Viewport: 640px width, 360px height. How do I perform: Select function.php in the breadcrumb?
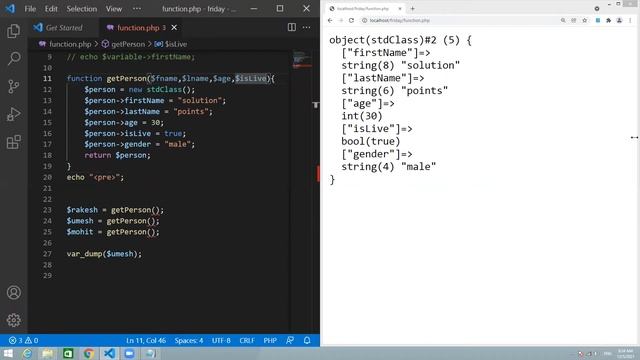pyautogui.click(x=70, y=44)
